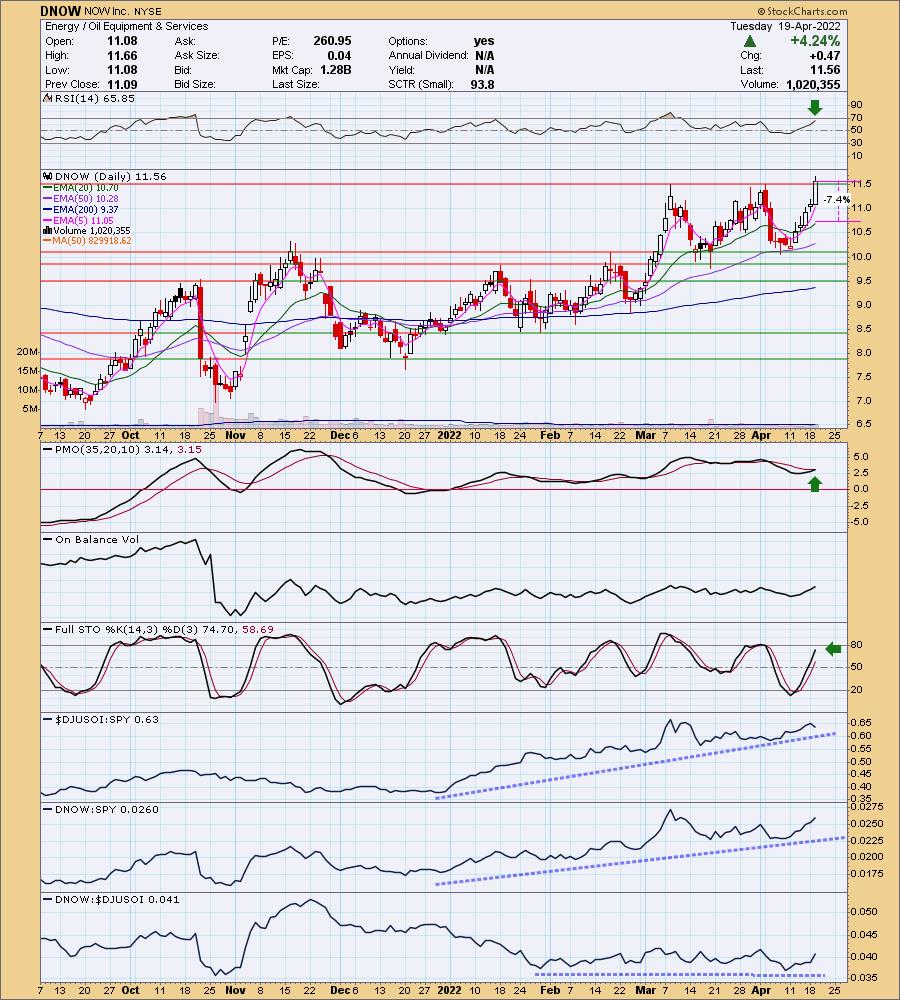Click the 11.5 price axis label
The image size is (900, 1000).
click(862, 184)
